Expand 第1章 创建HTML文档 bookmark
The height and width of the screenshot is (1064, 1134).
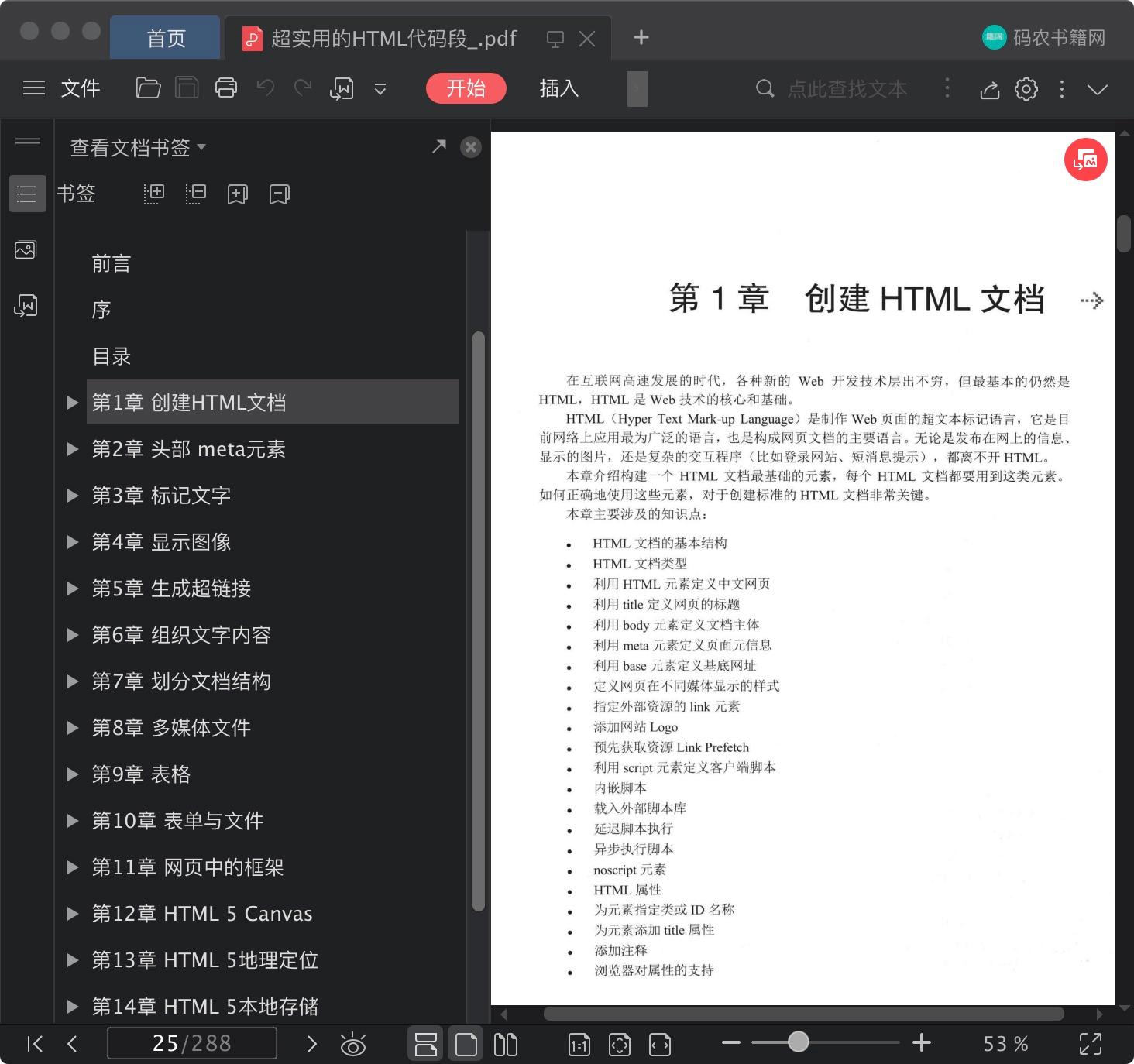[x=73, y=403]
